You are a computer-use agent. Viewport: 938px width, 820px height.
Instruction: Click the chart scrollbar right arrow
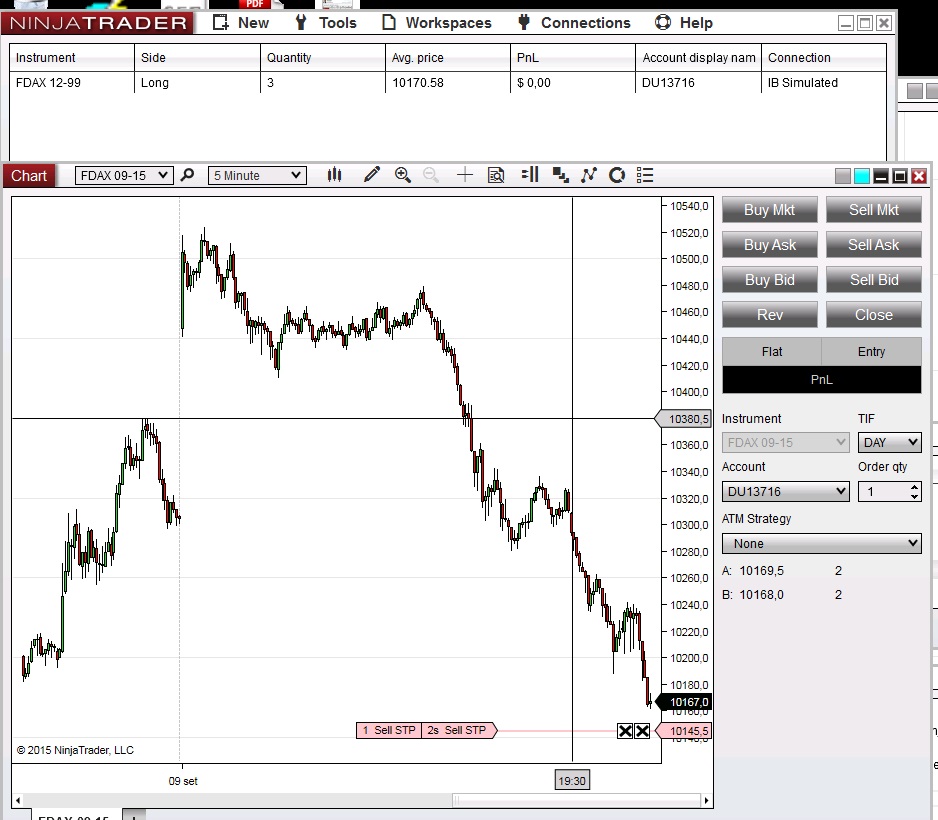pyautogui.click(x=706, y=800)
